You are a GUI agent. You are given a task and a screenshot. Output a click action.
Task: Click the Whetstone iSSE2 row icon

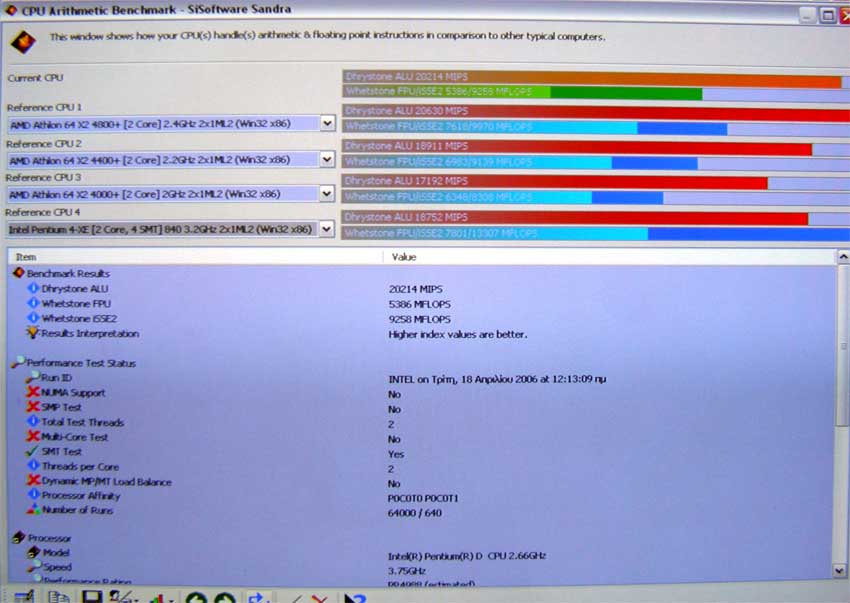coord(34,317)
